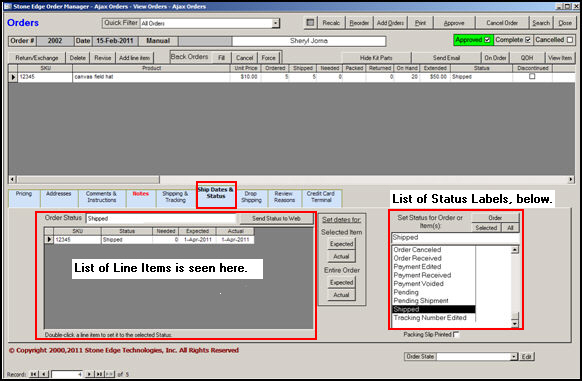This screenshot has width=582, height=381.
Task: Select row marker for SKU 12345 in order grid
Action: click(x=13, y=77)
